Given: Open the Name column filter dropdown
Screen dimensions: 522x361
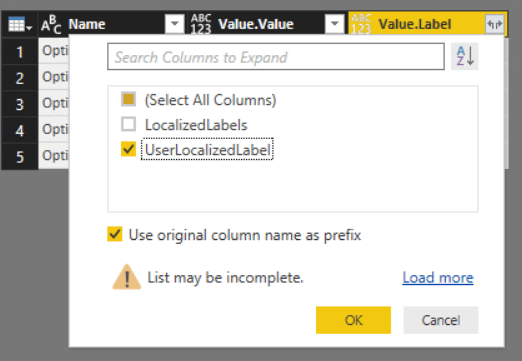Looking at the screenshot, I should (x=175, y=24).
